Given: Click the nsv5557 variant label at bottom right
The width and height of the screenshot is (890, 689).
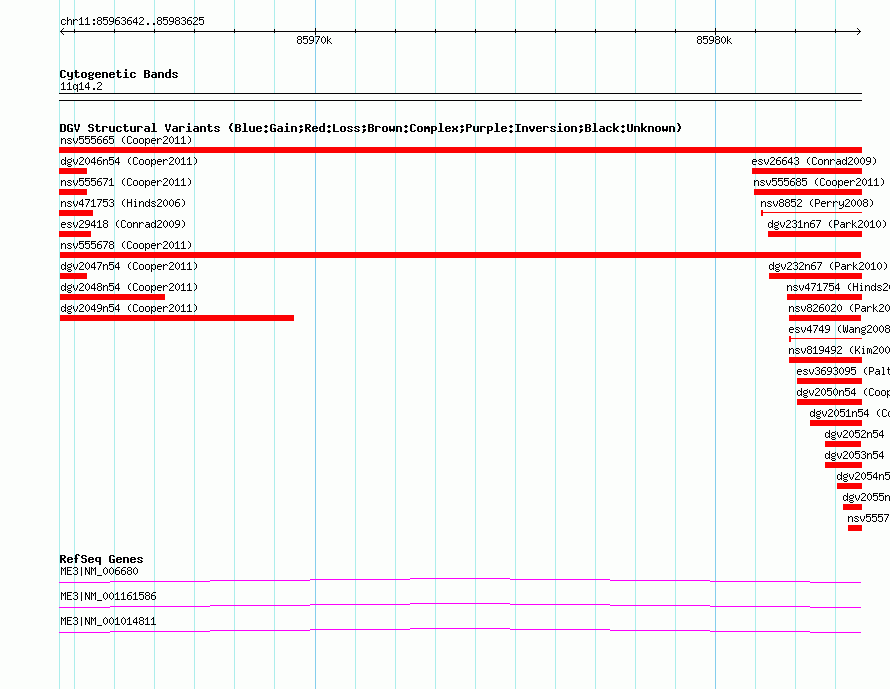Looking at the screenshot, I should 868,518.
